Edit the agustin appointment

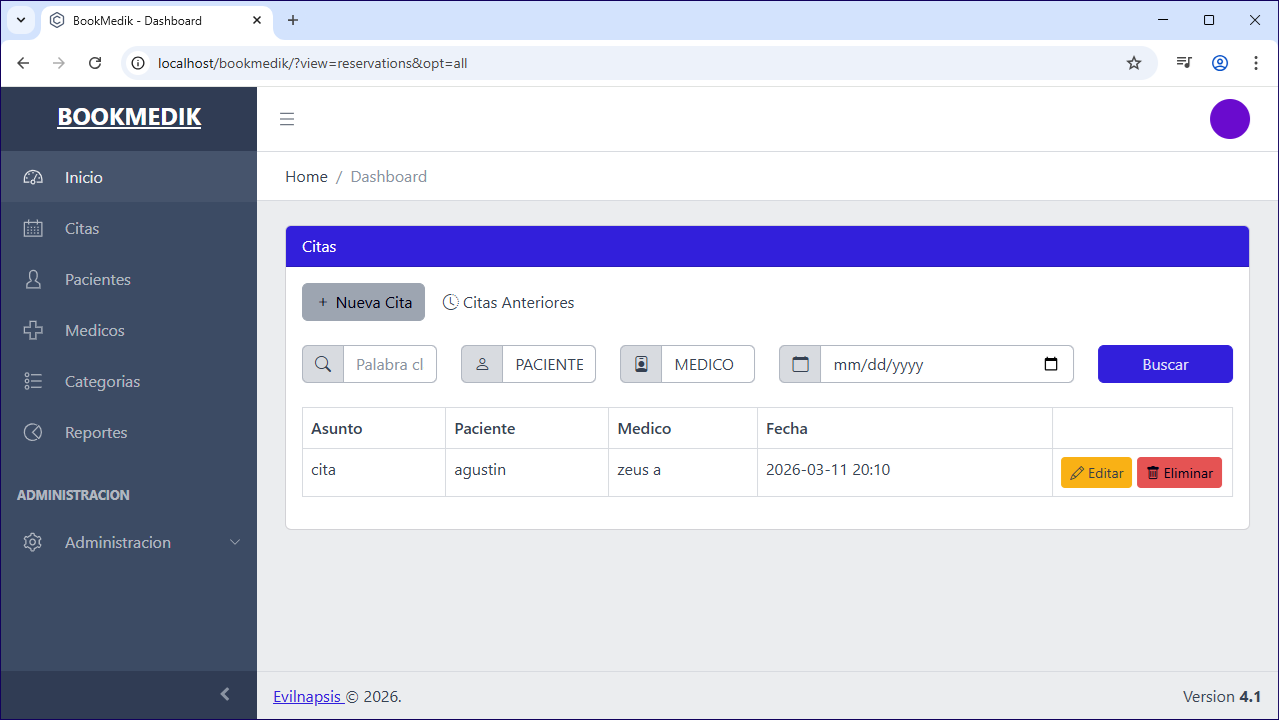(x=1096, y=473)
